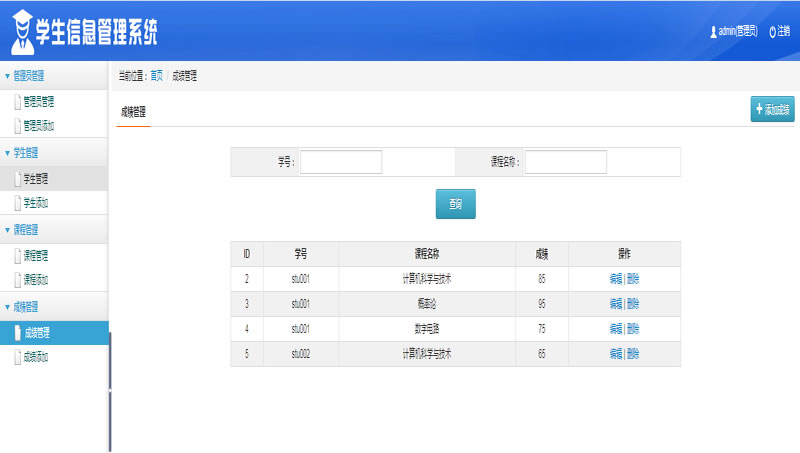800x453 pixels.
Task: Click document icon beside 成绩添加 item
Action: 18,357
